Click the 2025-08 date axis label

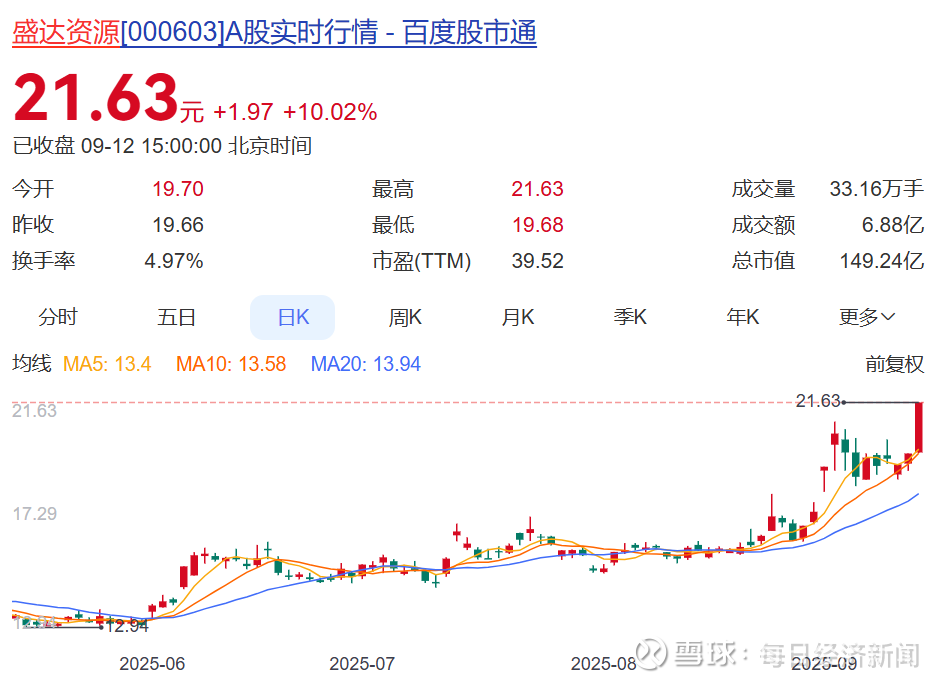tap(604, 664)
